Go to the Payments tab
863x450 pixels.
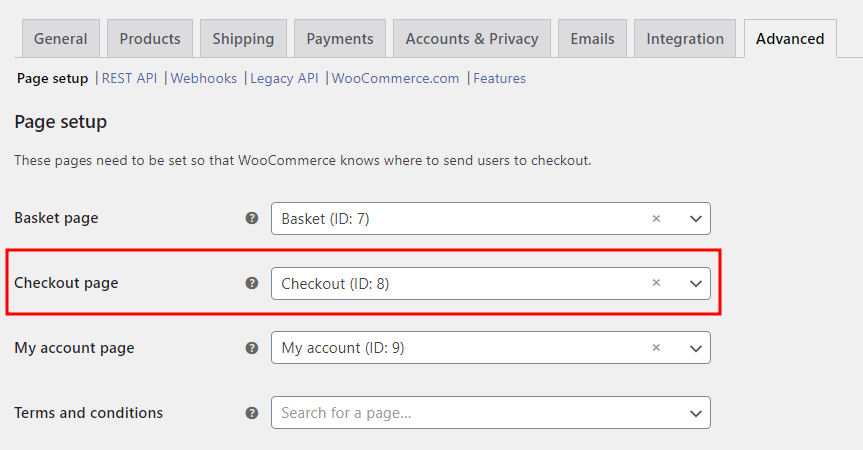[340, 39]
